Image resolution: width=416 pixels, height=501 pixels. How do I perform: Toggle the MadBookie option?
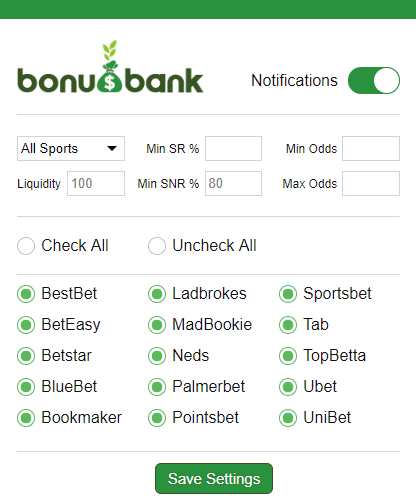click(x=157, y=325)
